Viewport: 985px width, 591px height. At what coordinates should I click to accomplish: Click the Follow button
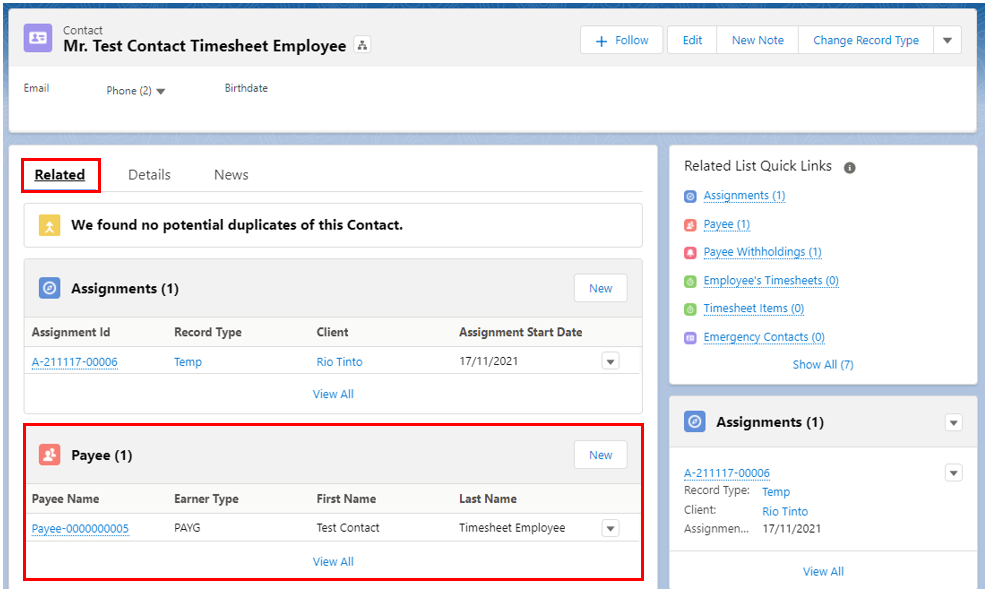[x=621, y=40]
